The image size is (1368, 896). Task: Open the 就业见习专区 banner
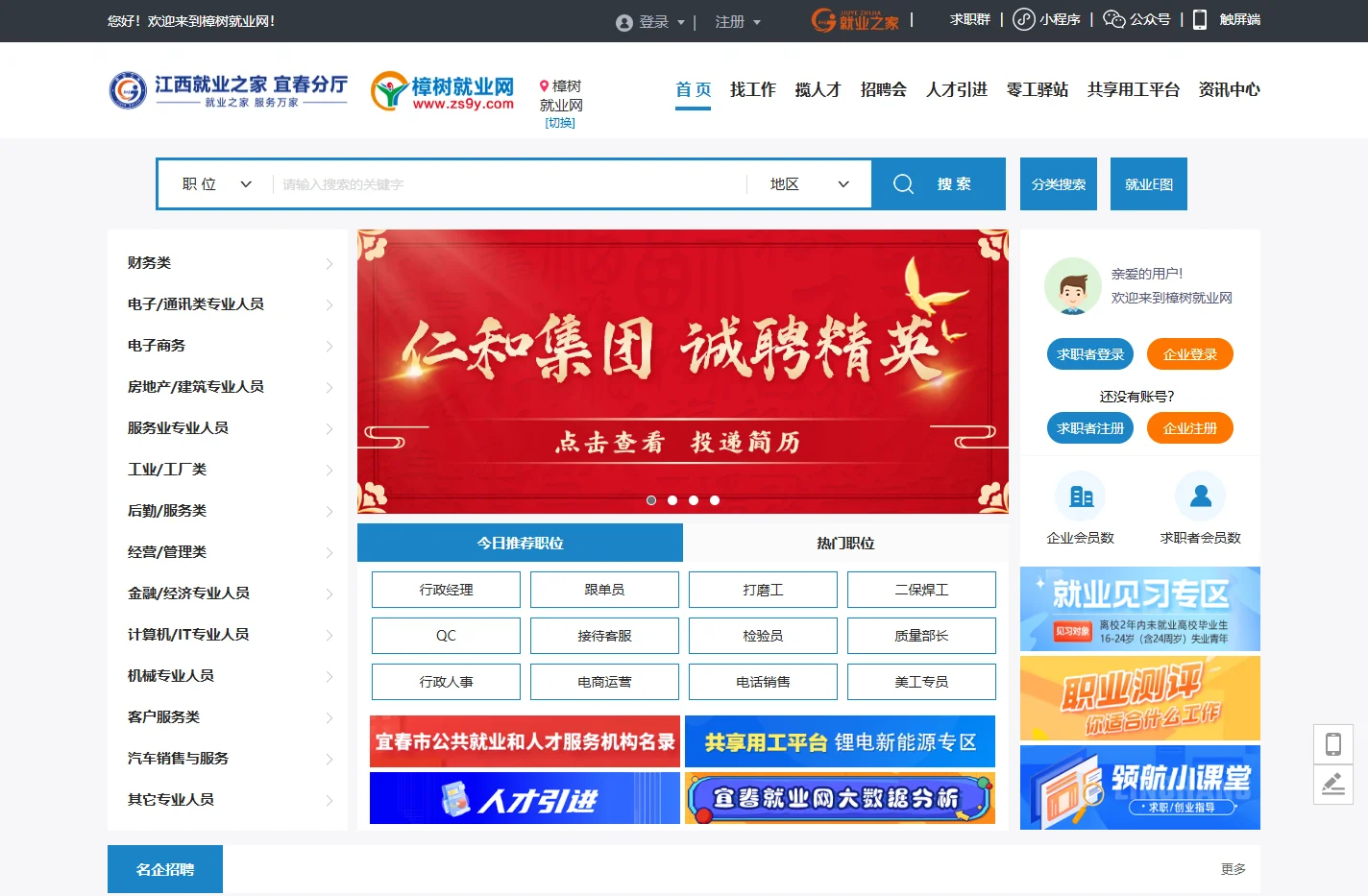tap(1140, 609)
